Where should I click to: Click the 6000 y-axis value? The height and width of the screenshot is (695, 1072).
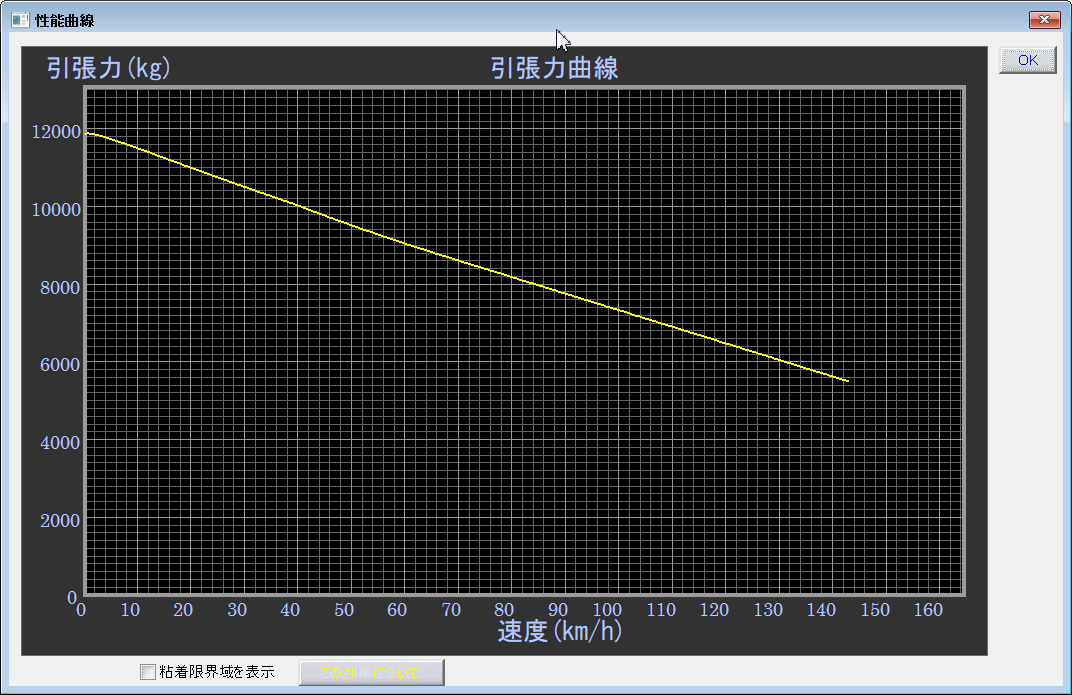pyautogui.click(x=60, y=365)
